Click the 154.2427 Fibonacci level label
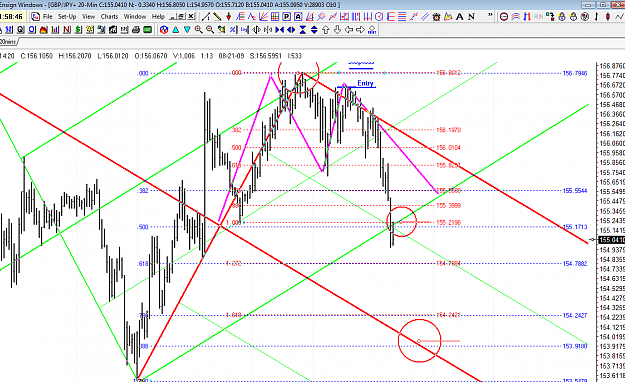Screen dimensions: 625x382 click(575, 315)
